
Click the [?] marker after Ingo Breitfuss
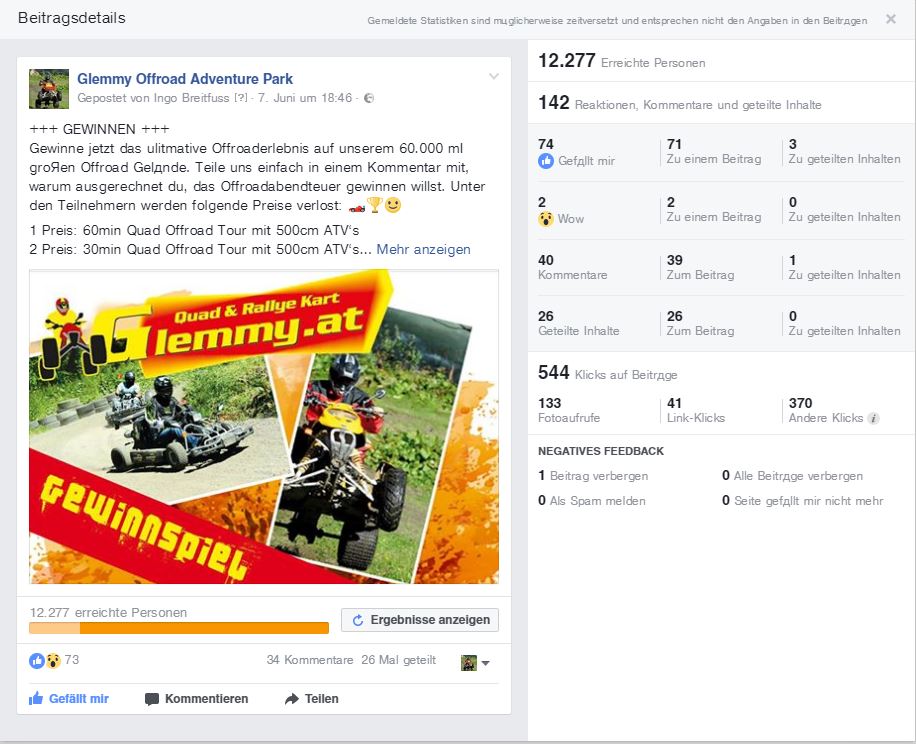tap(240, 98)
